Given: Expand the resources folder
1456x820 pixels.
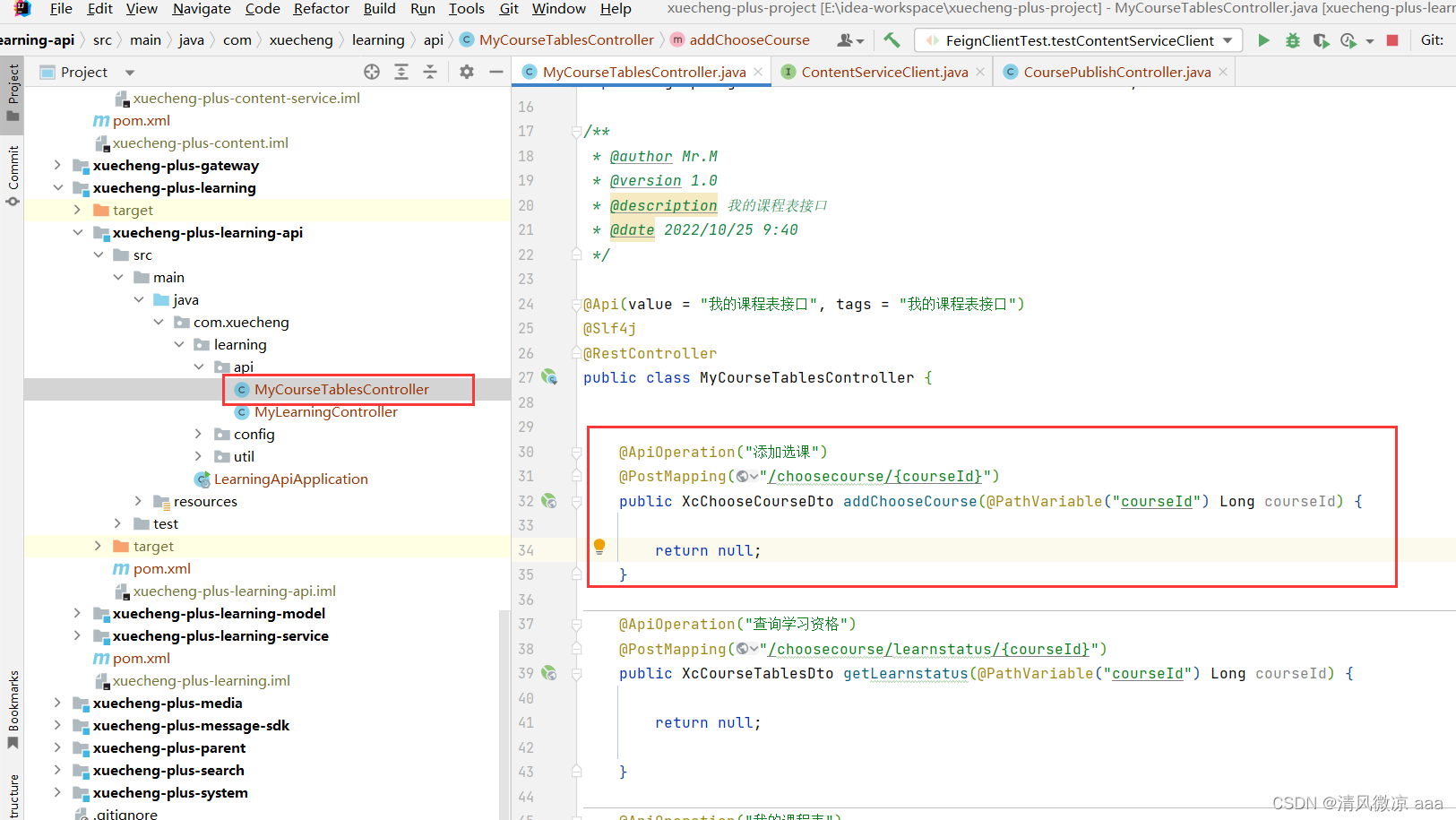Looking at the screenshot, I should [138, 501].
